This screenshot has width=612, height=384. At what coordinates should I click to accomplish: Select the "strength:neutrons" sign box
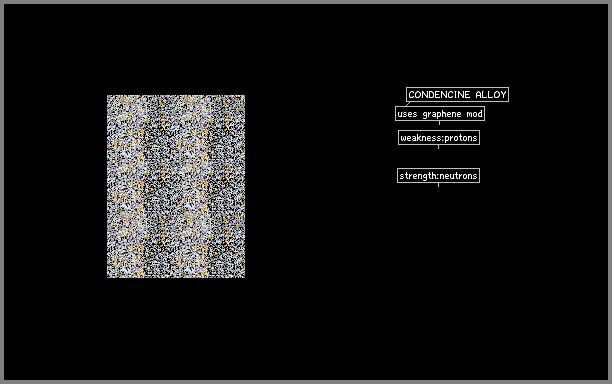438,176
